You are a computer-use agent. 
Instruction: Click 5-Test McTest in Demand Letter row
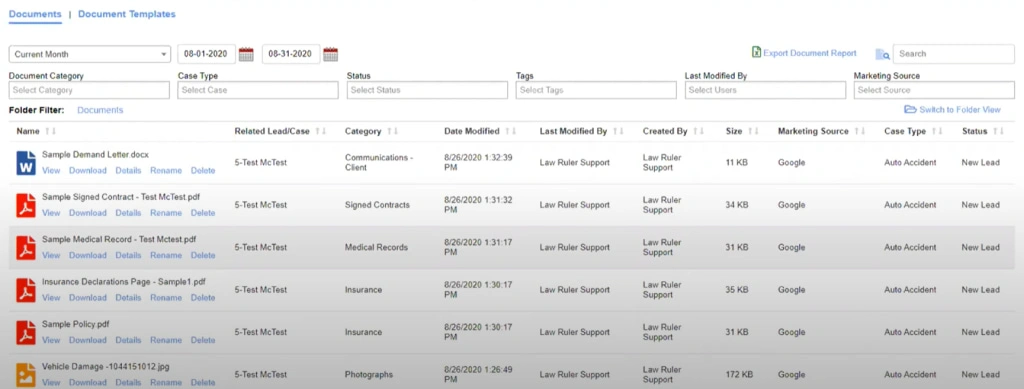[x=261, y=163]
